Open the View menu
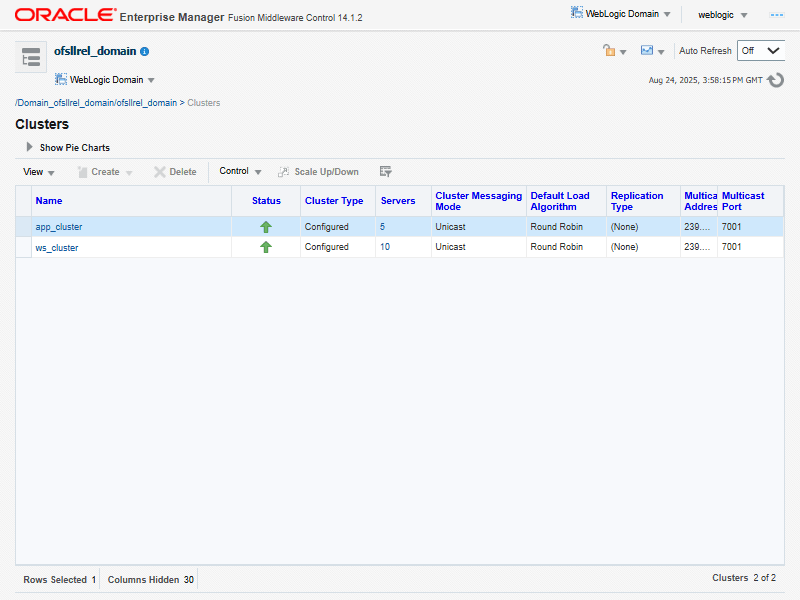800x600 pixels. [x=39, y=172]
